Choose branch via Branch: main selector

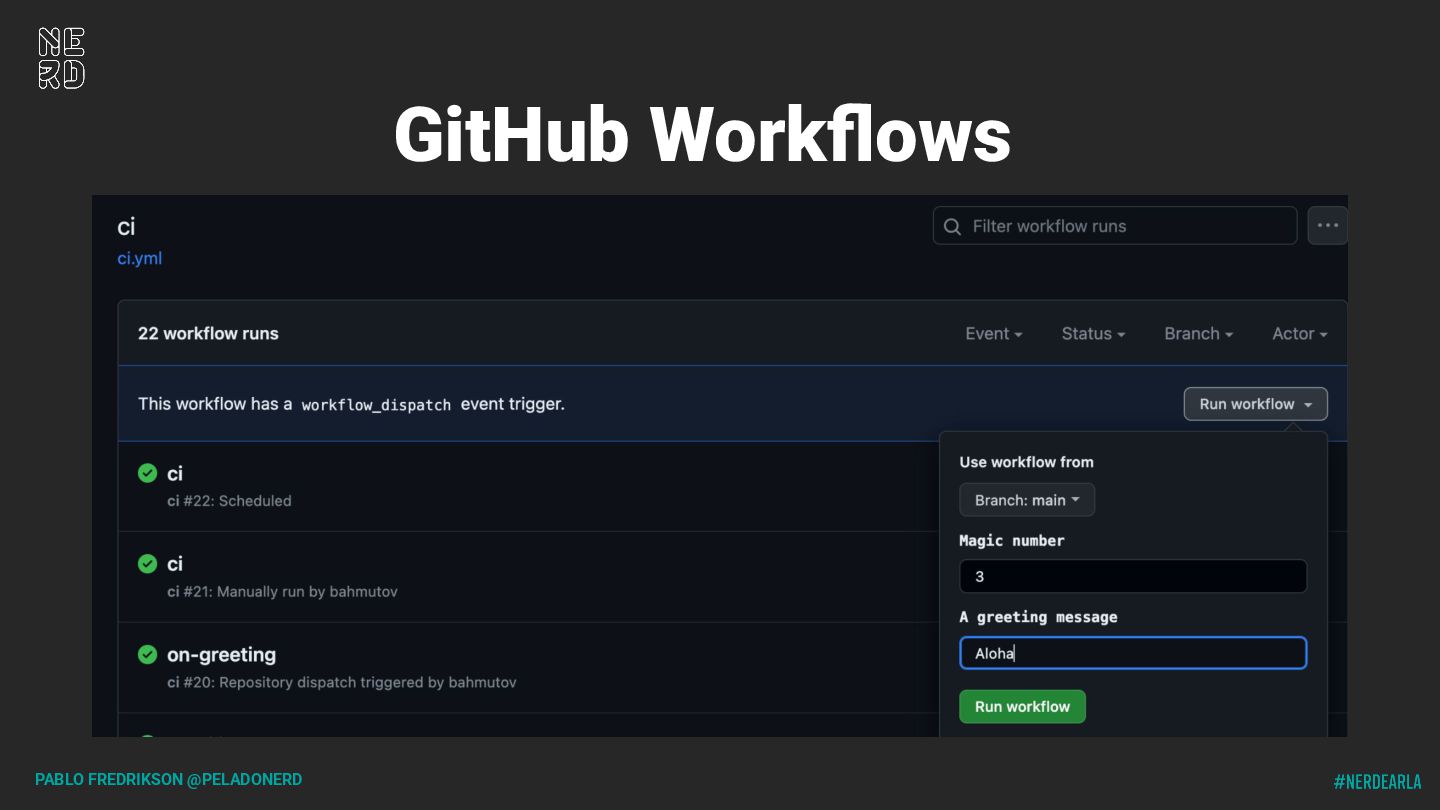[x=1027, y=500]
